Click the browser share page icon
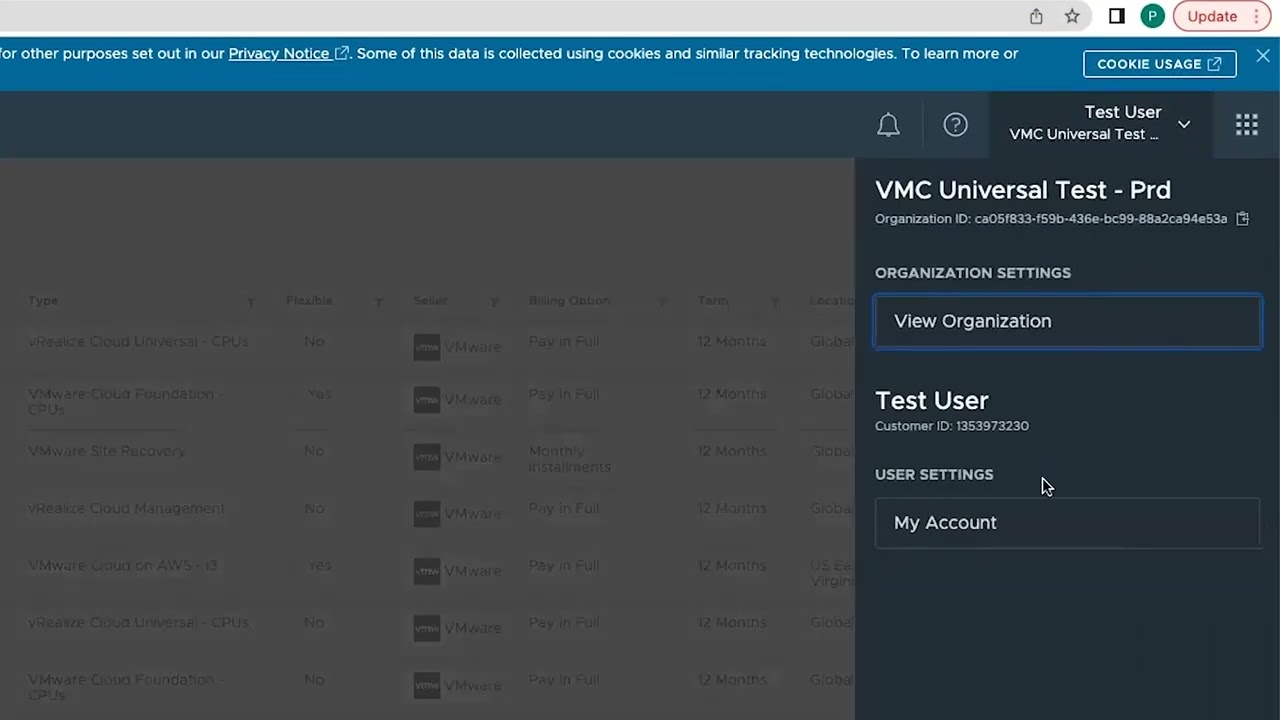 [x=1036, y=16]
